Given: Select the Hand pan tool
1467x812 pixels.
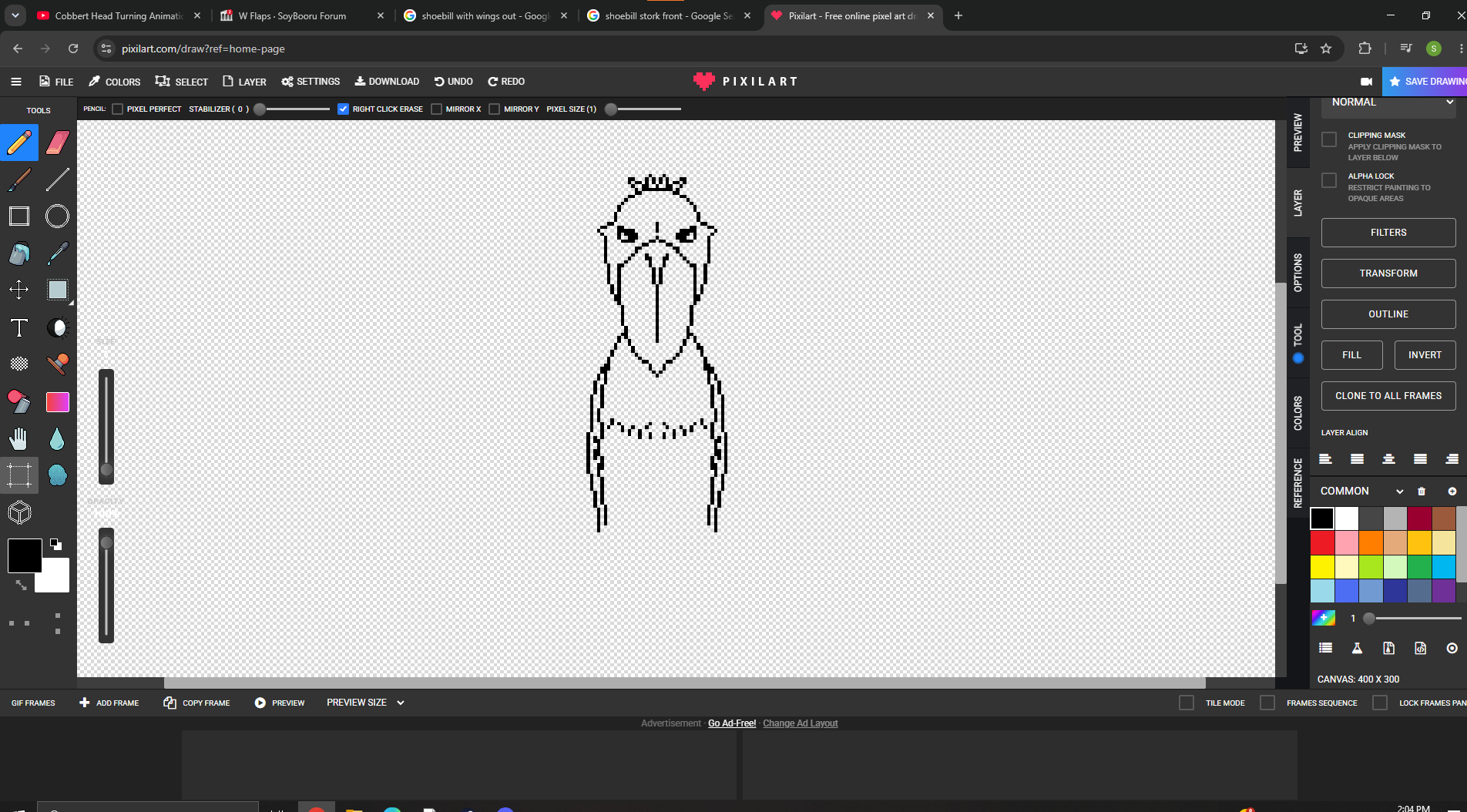Looking at the screenshot, I should [x=19, y=439].
